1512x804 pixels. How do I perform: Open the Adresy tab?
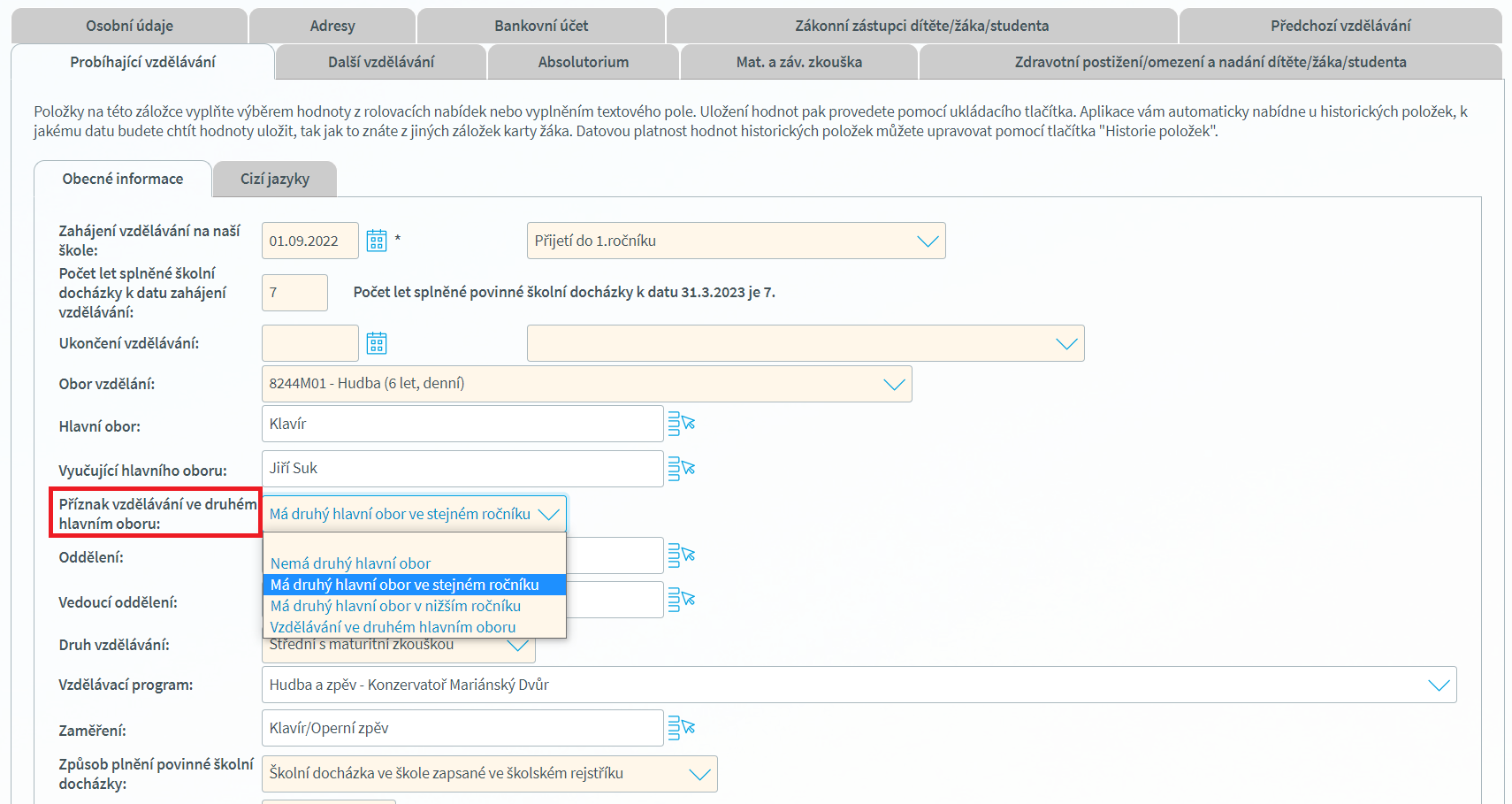(x=332, y=26)
